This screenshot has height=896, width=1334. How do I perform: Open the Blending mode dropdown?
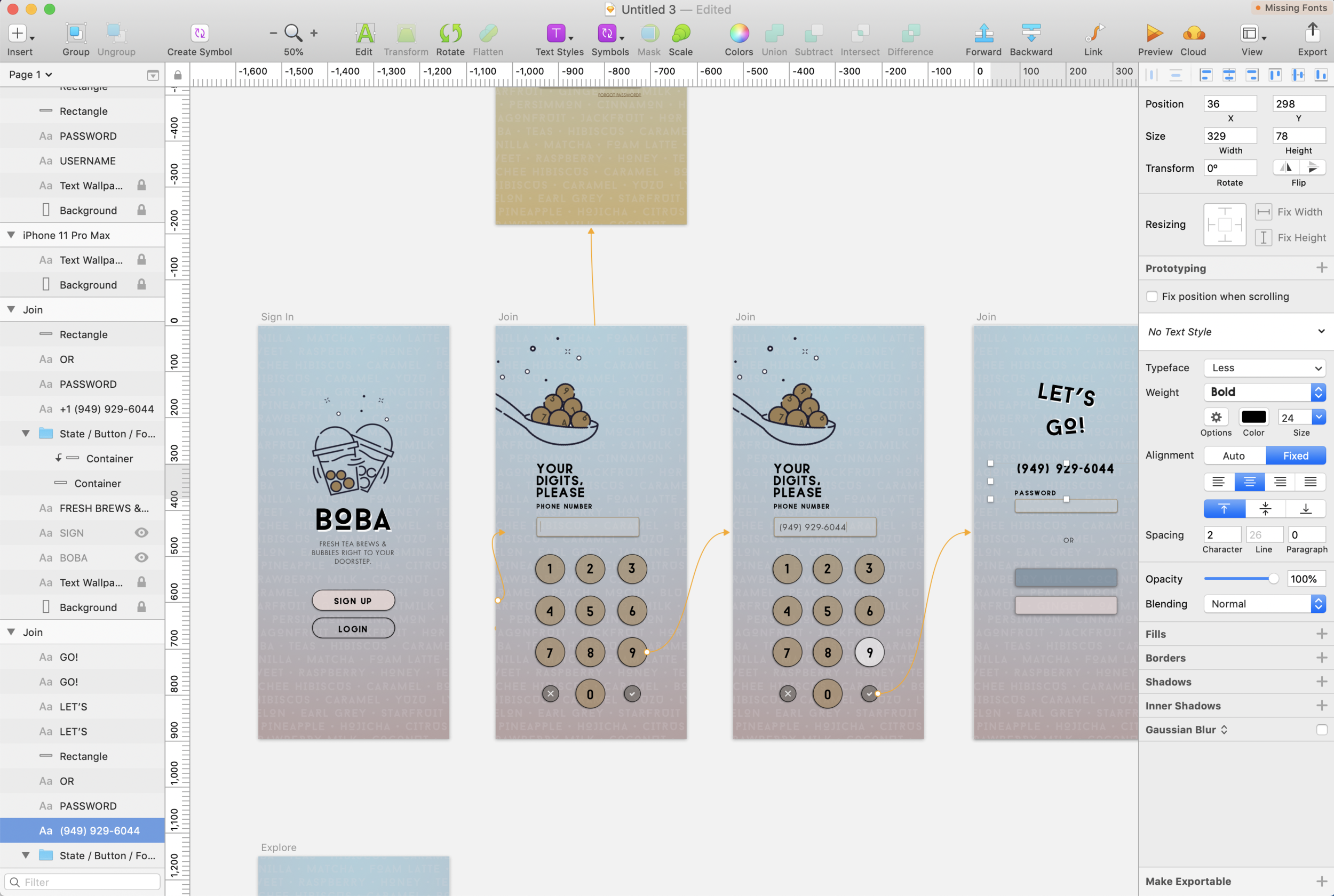tap(1265, 604)
